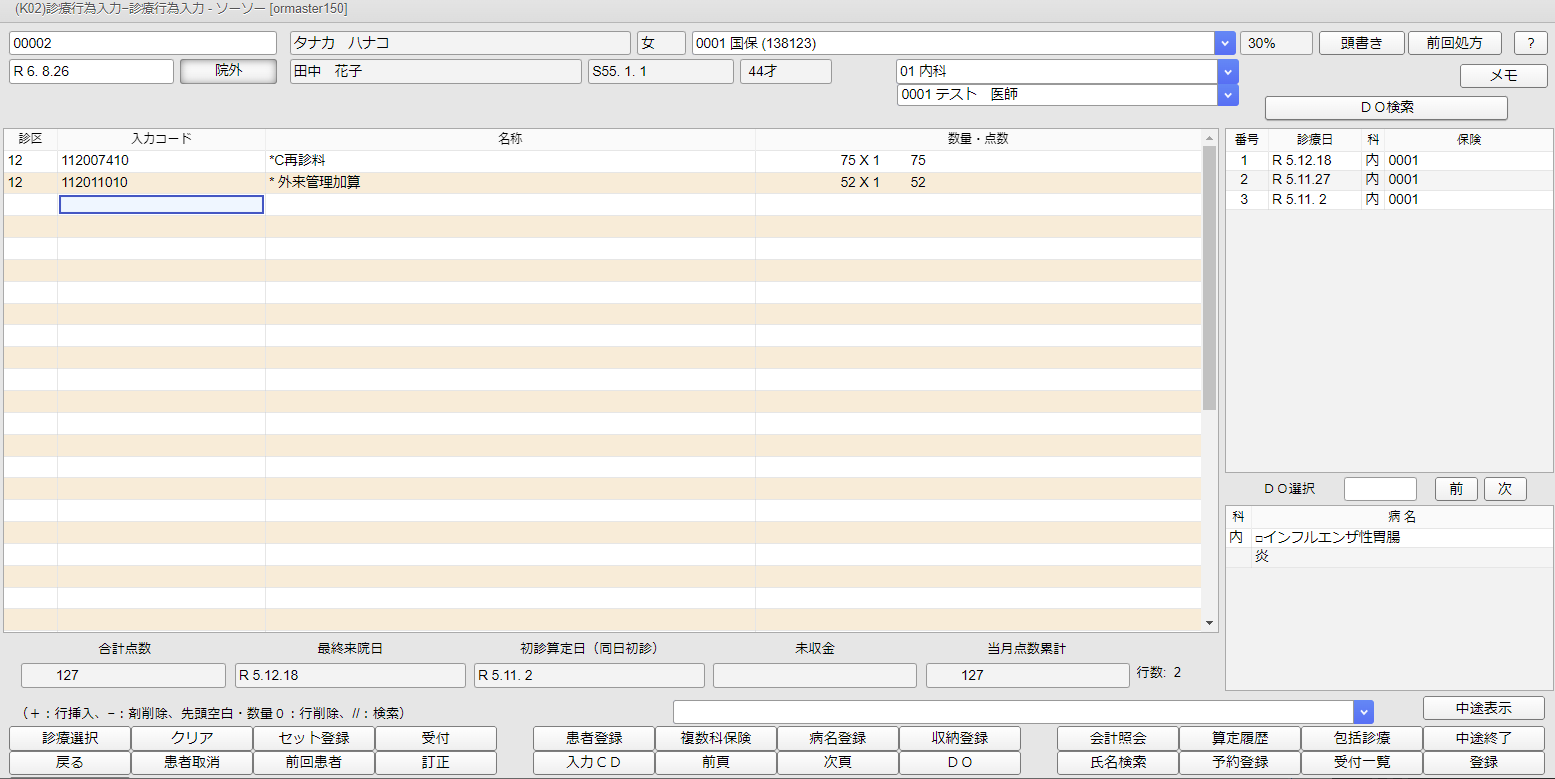1555x779 pixels.
Task: Click scroll down arrow of the treatment table
Action: (1210, 622)
